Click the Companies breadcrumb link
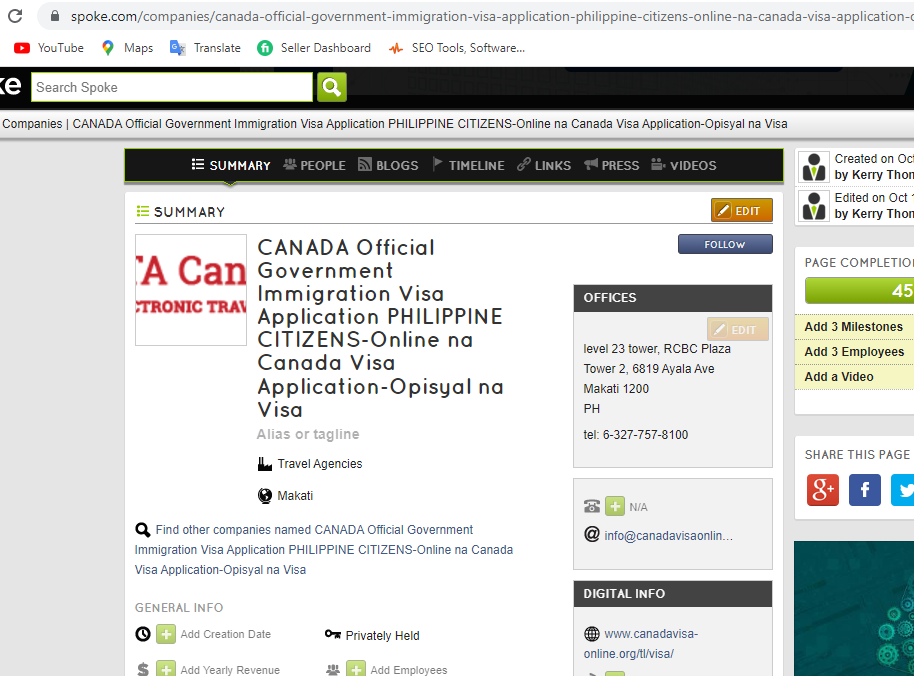 32,124
